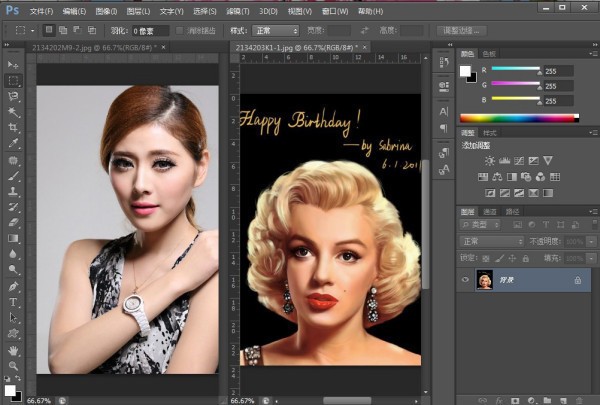600x405 pixels.
Task: Select the Zoom tool
Action: [13, 366]
